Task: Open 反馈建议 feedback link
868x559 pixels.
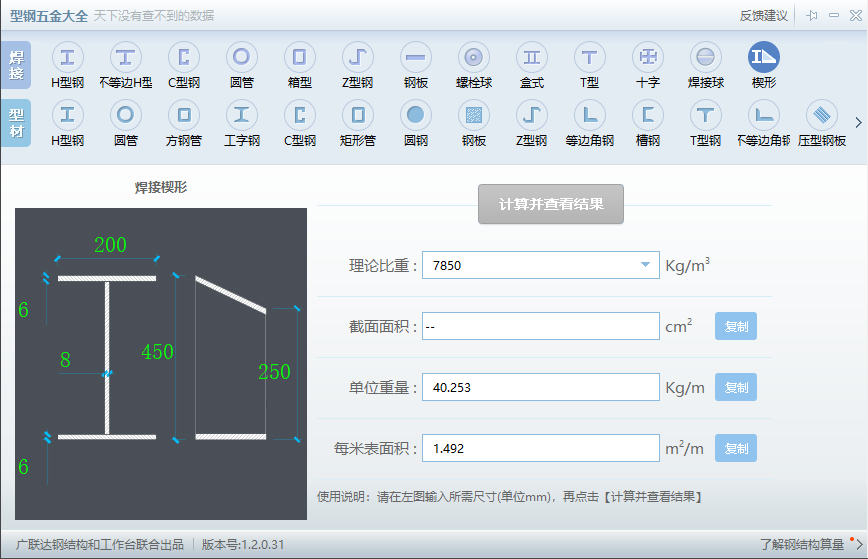Action: [763, 15]
